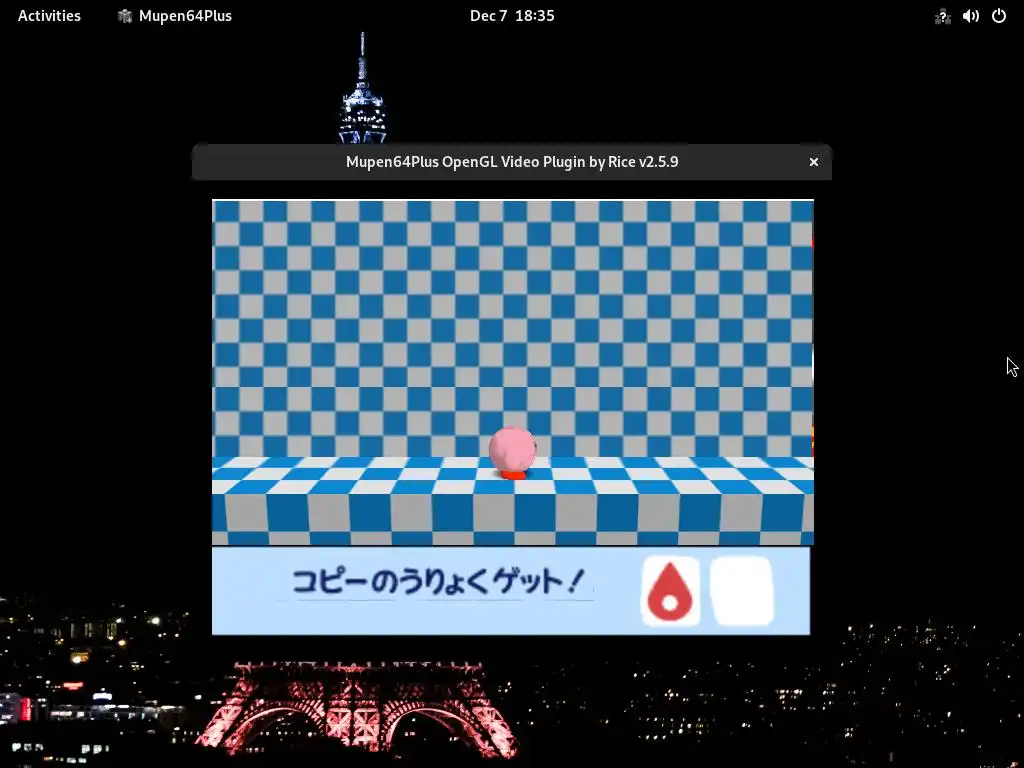Open the Mupen64Plus app menu

pyautogui.click(x=174, y=16)
